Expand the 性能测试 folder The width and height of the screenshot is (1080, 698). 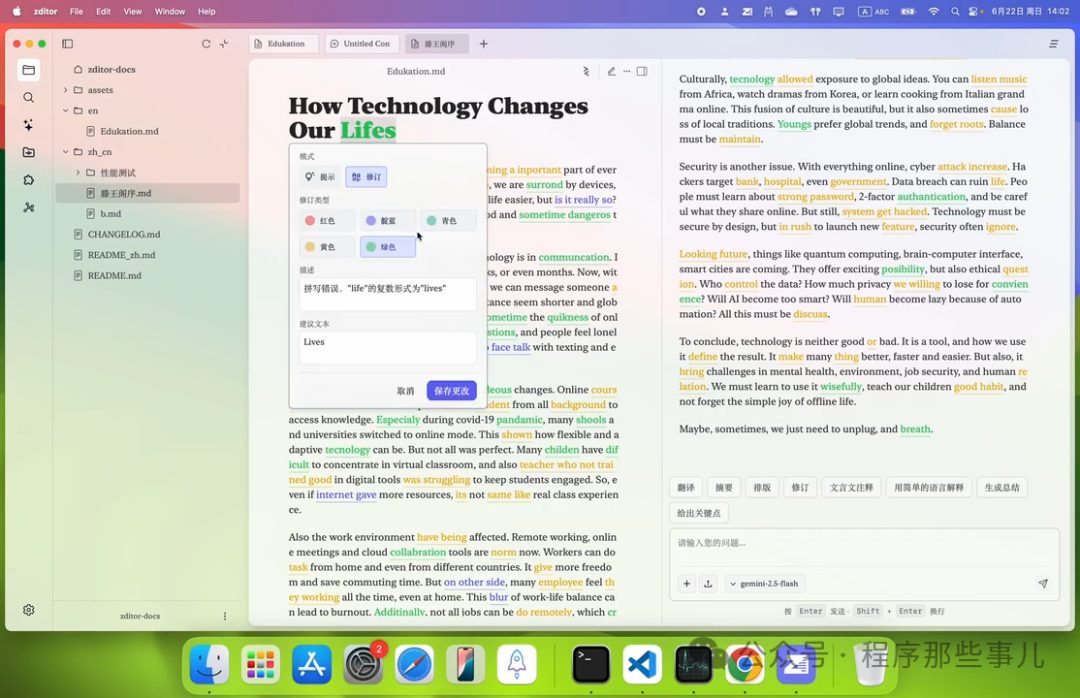[x=78, y=173]
